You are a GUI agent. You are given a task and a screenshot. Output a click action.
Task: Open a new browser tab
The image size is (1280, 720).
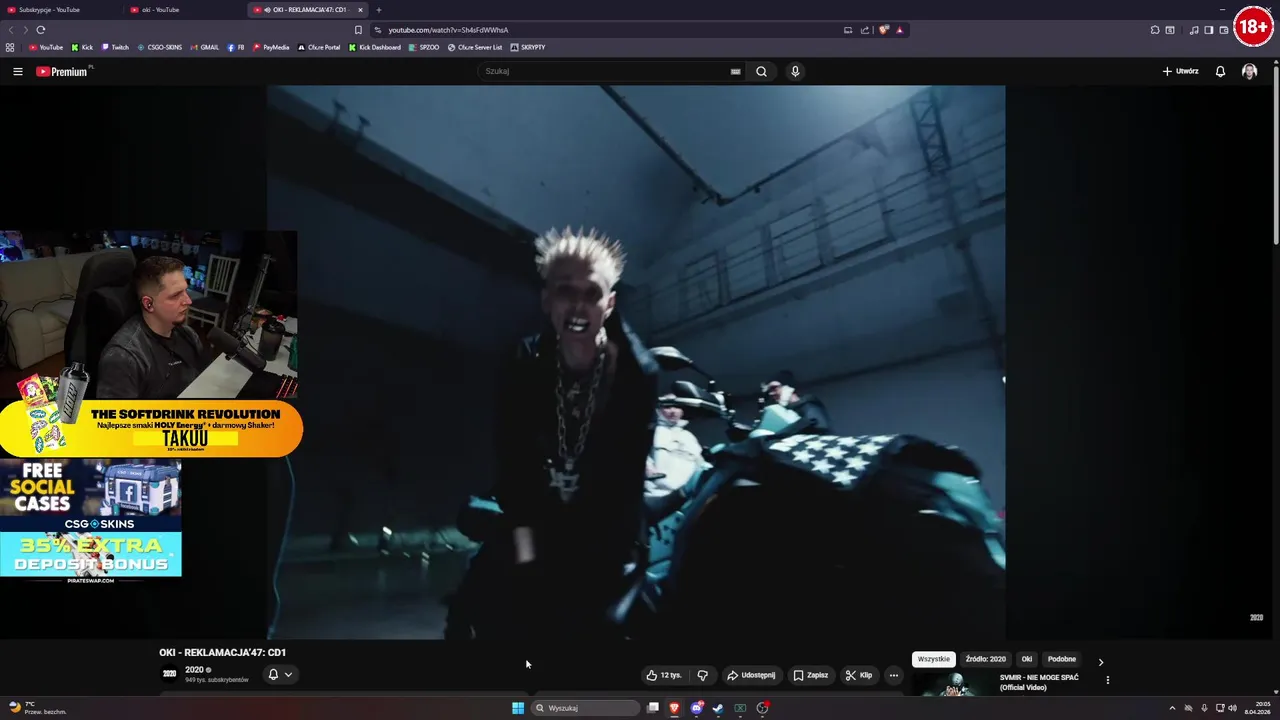pyautogui.click(x=378, y=10)
